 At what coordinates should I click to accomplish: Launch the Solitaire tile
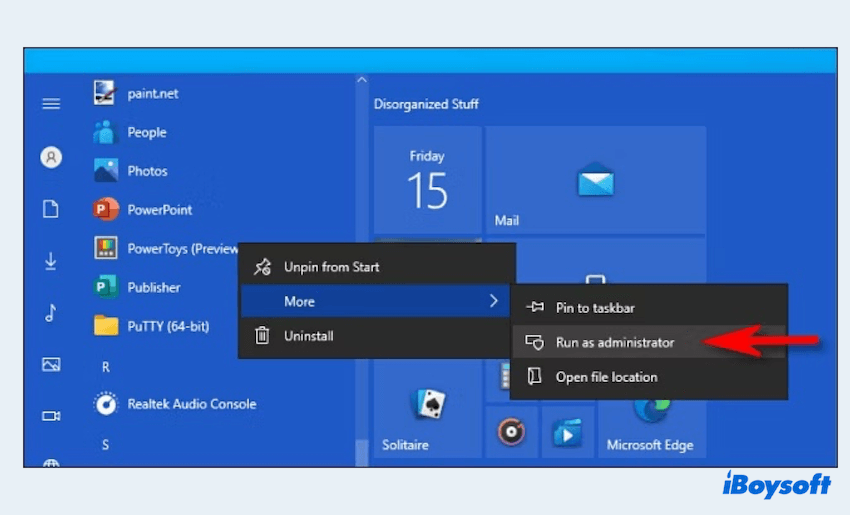coord(427,409)
